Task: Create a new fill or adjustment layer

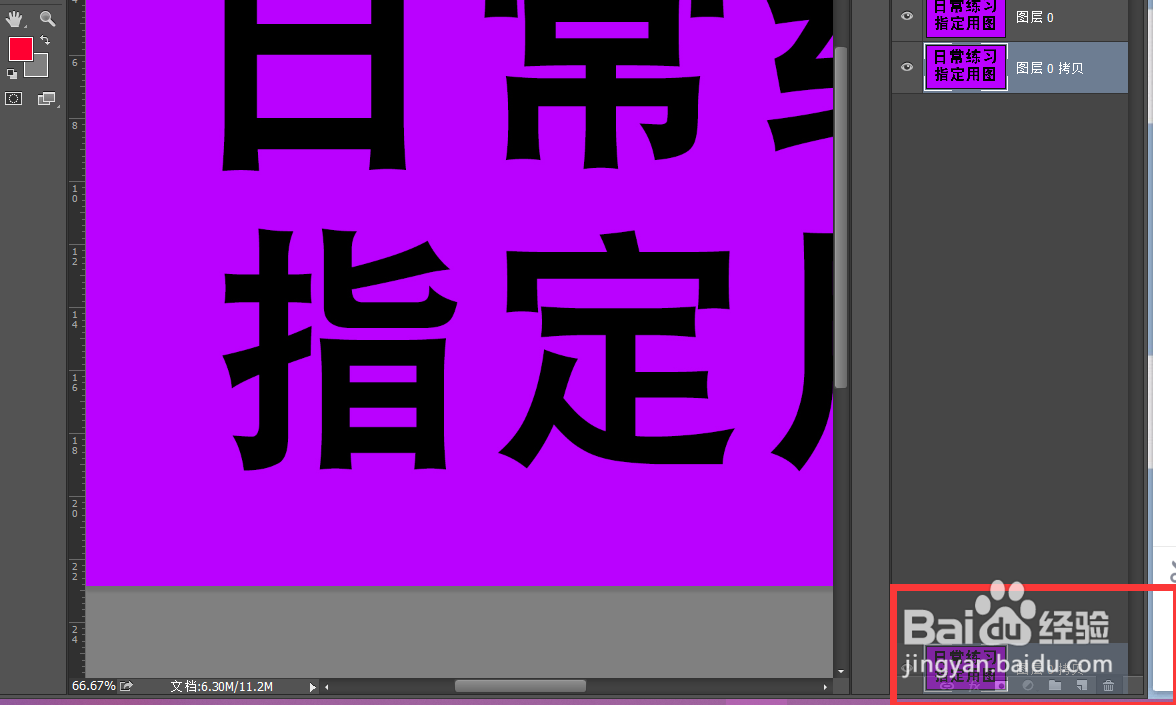Action: coord(1028,685)
